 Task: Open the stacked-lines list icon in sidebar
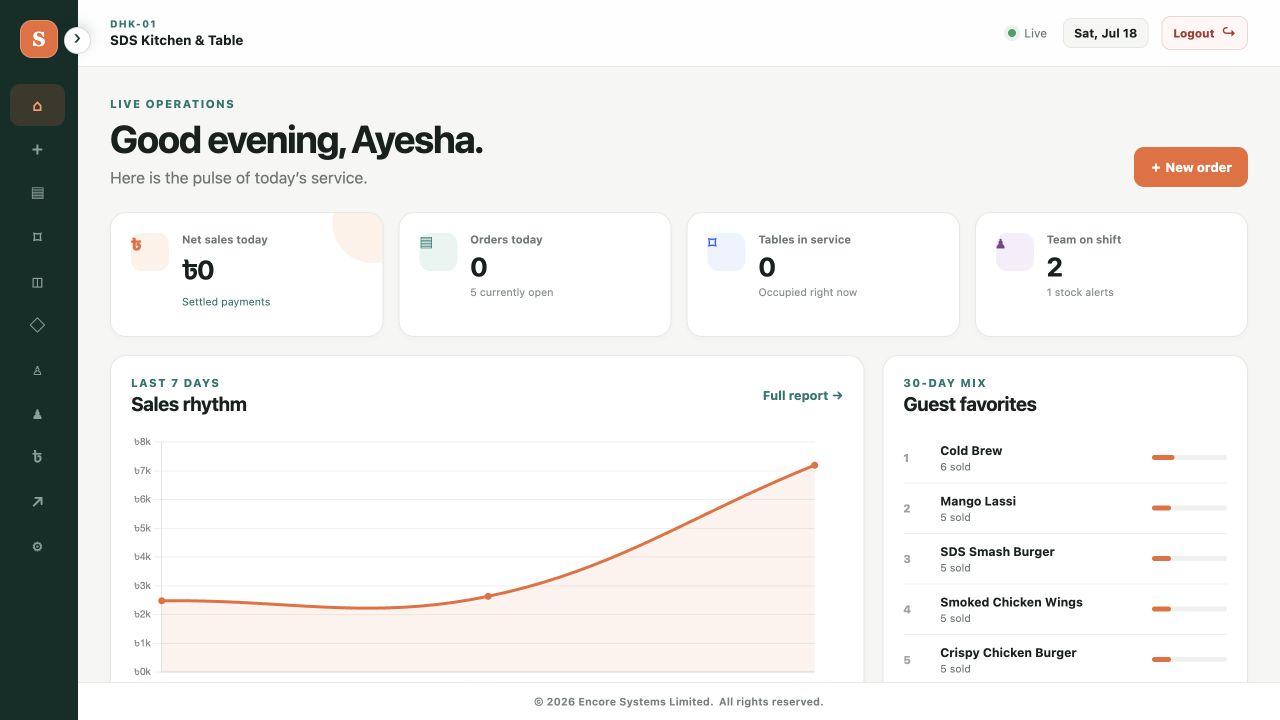[38, 193]
